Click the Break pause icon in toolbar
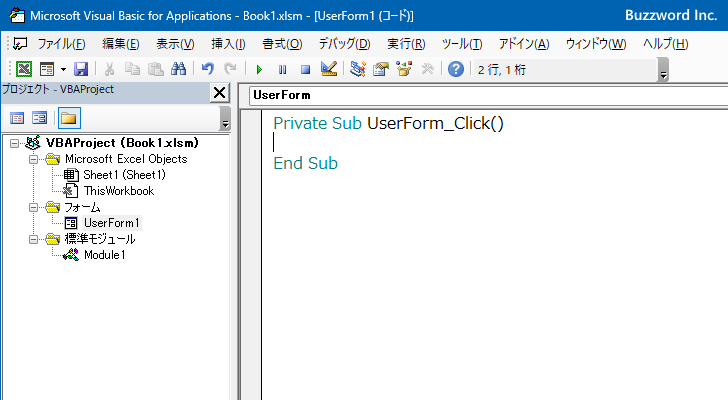728x400 pixels. pos(283,69)
